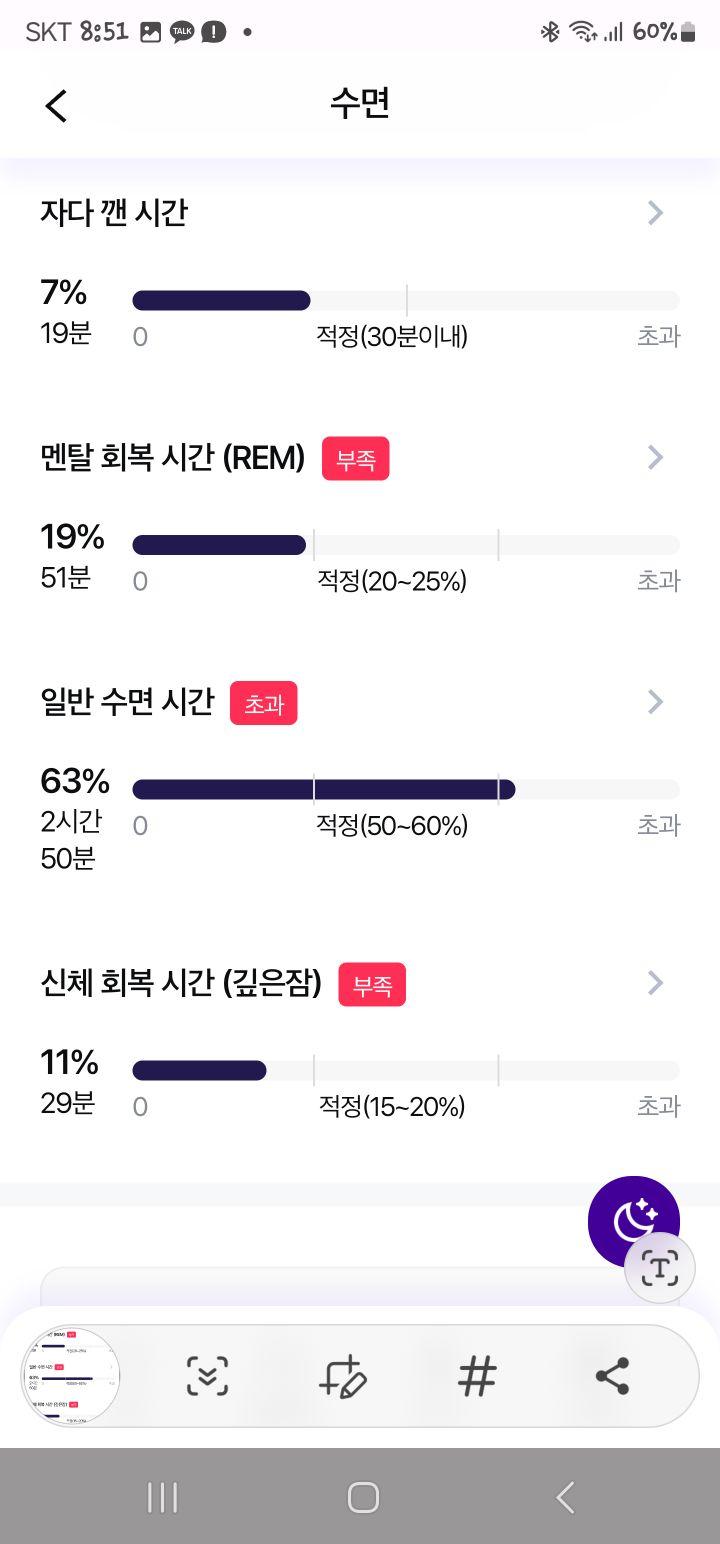Tap the purple moon sleep button

(x=634, y=1221)
